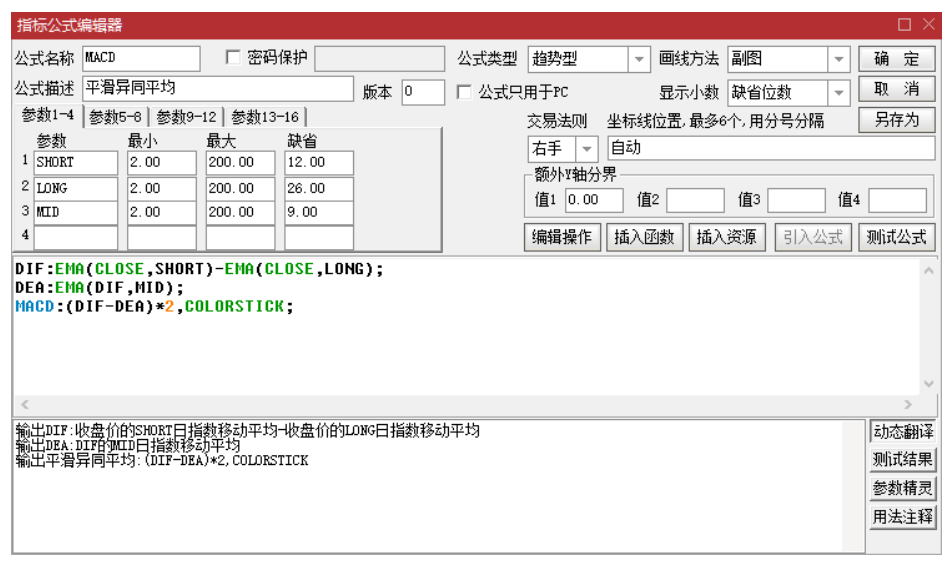The width and height of the screenshot is (948, 563).
Task: Open the 参数精灵 panel
Action: point(902,488)
